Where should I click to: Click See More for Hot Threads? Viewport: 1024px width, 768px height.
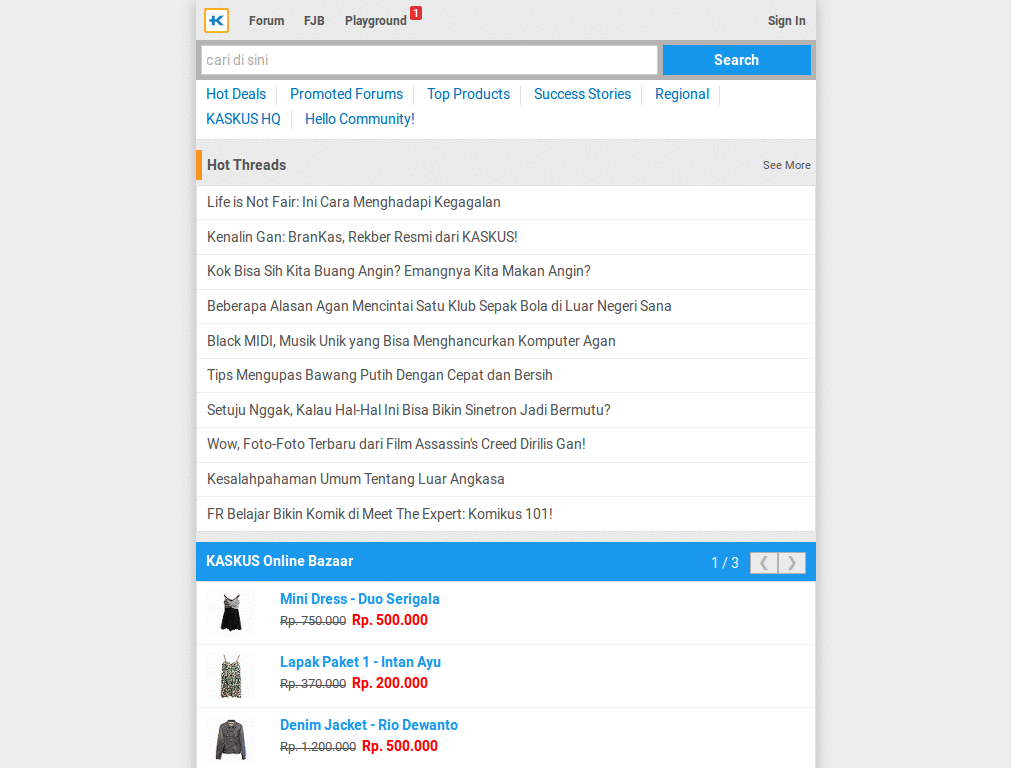click(x=786, y=165)
